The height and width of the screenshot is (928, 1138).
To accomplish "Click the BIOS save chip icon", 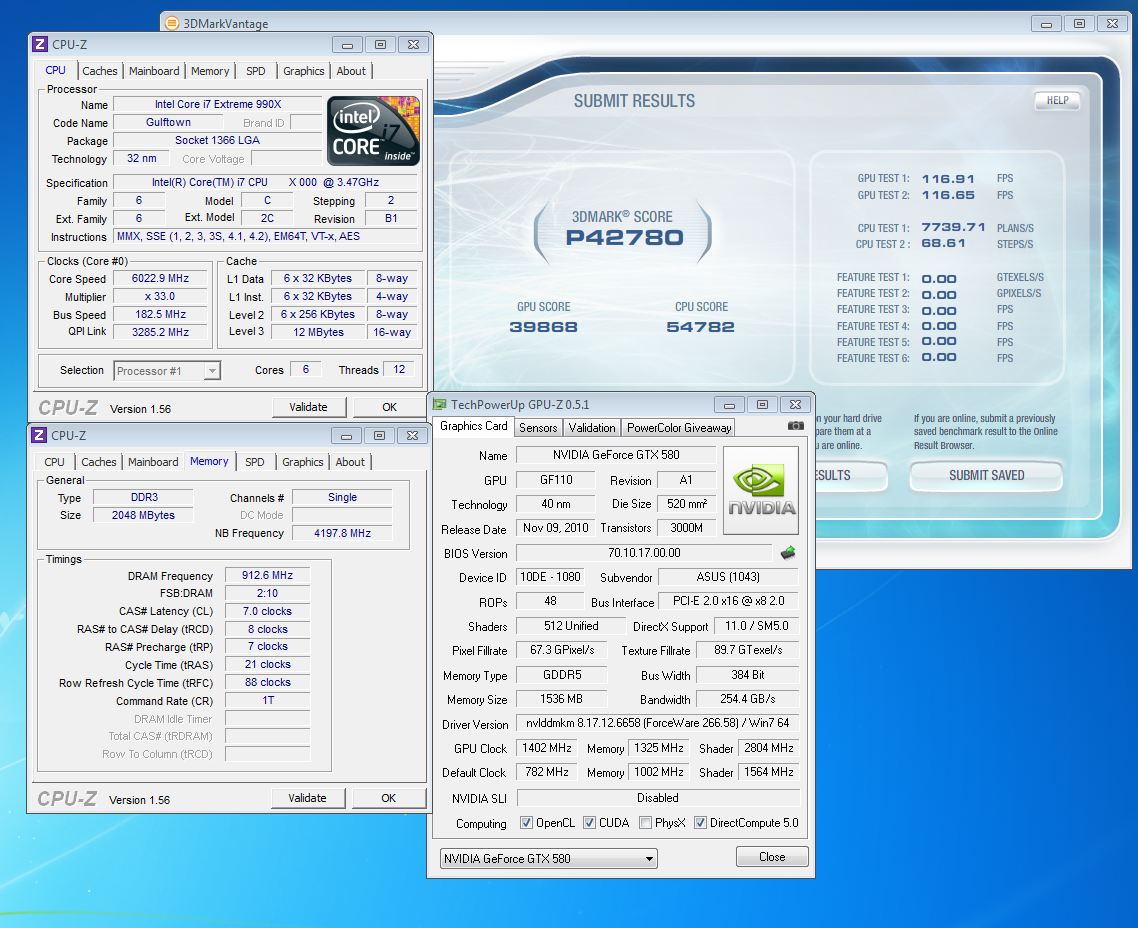I will (788, 552).
